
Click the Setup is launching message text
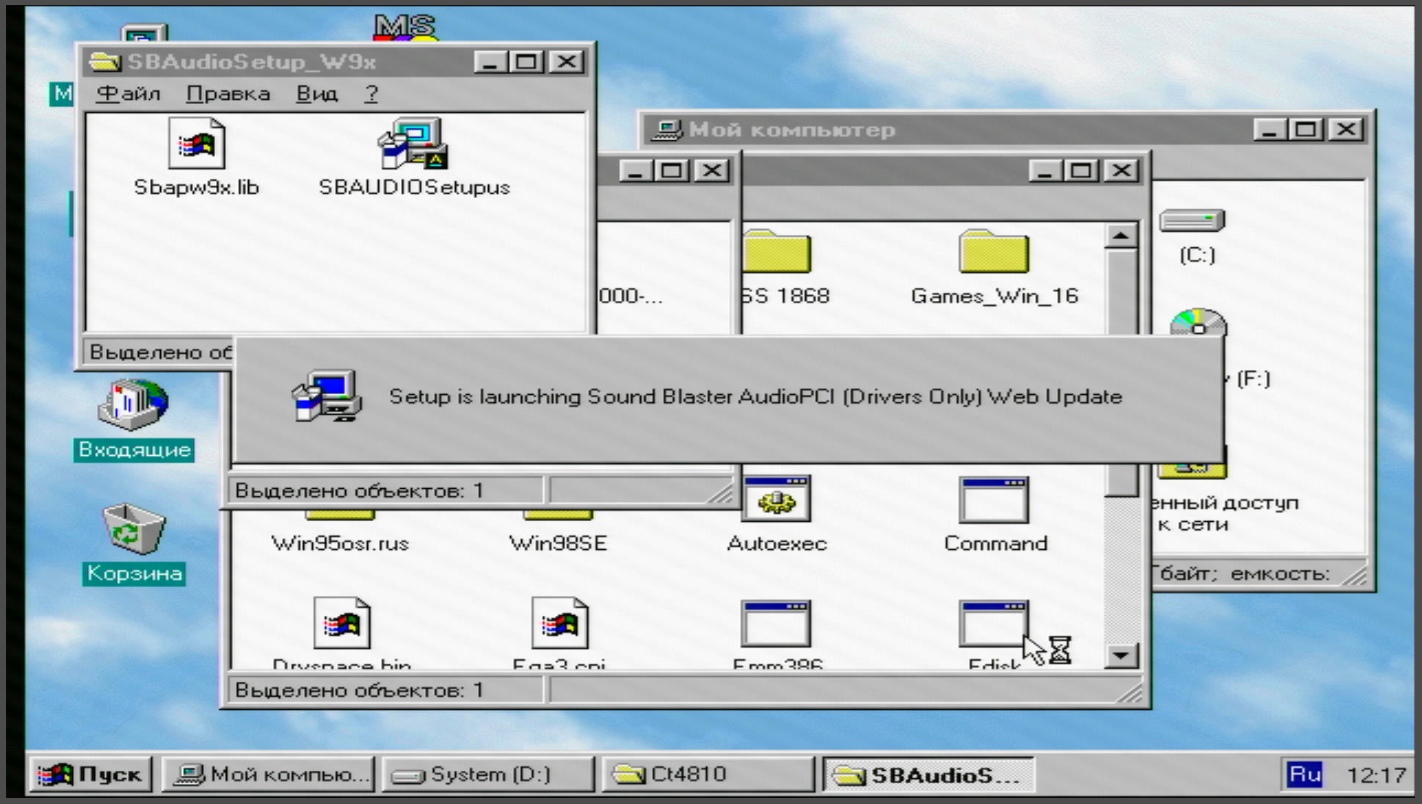tap(755, 397)
